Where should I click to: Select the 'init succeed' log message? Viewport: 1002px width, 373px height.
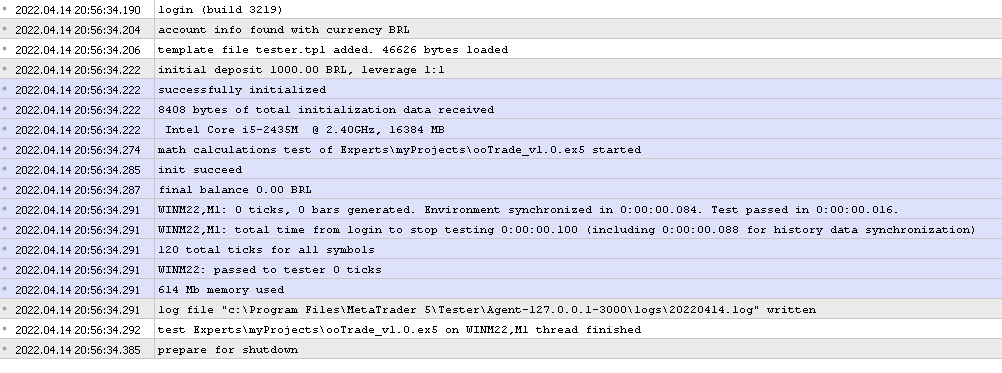(x=200, y=170)
